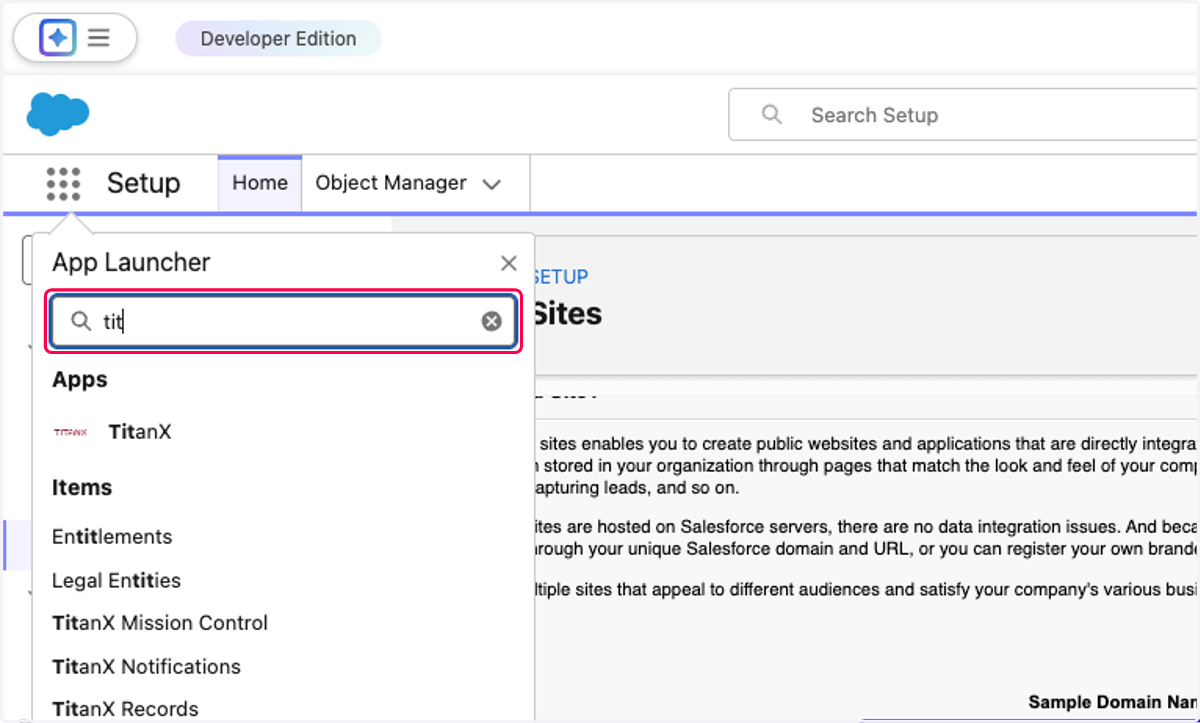This screenshot has height=723, width=1200.
Task: Click the Sample Domain Name column header
Action: (x=1113, y=703)
